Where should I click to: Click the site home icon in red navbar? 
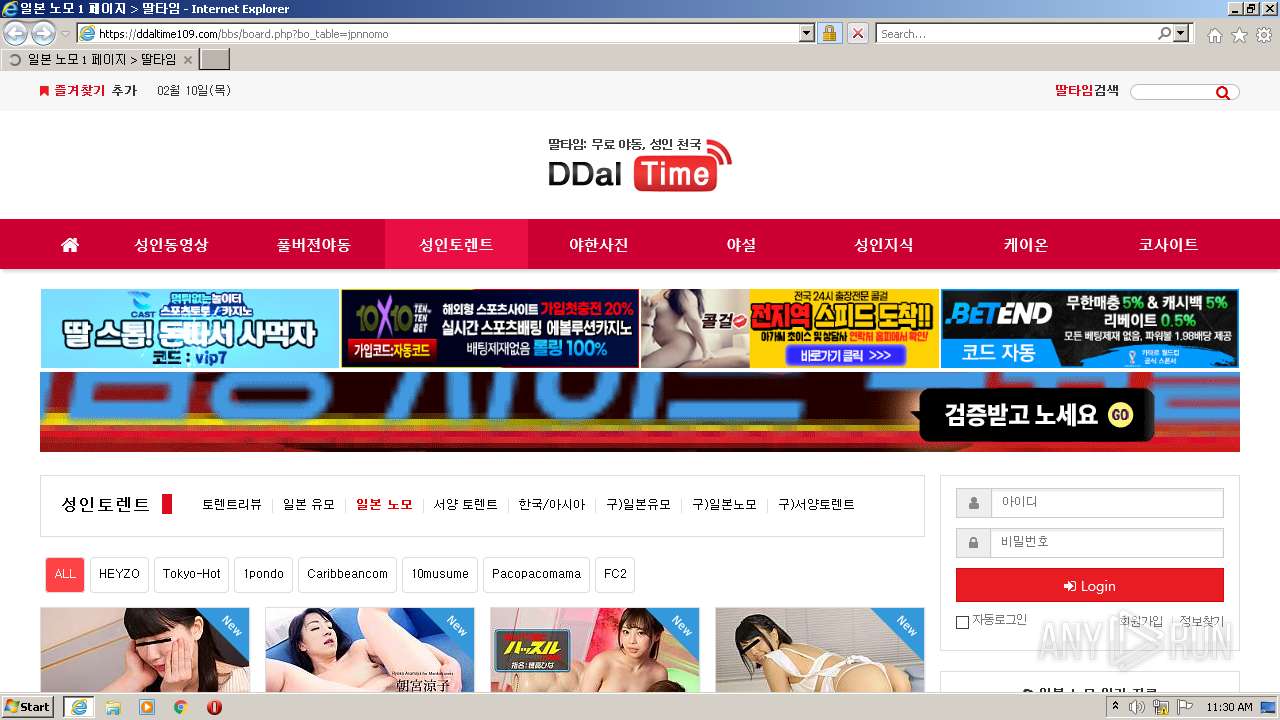tap(70, 245)
